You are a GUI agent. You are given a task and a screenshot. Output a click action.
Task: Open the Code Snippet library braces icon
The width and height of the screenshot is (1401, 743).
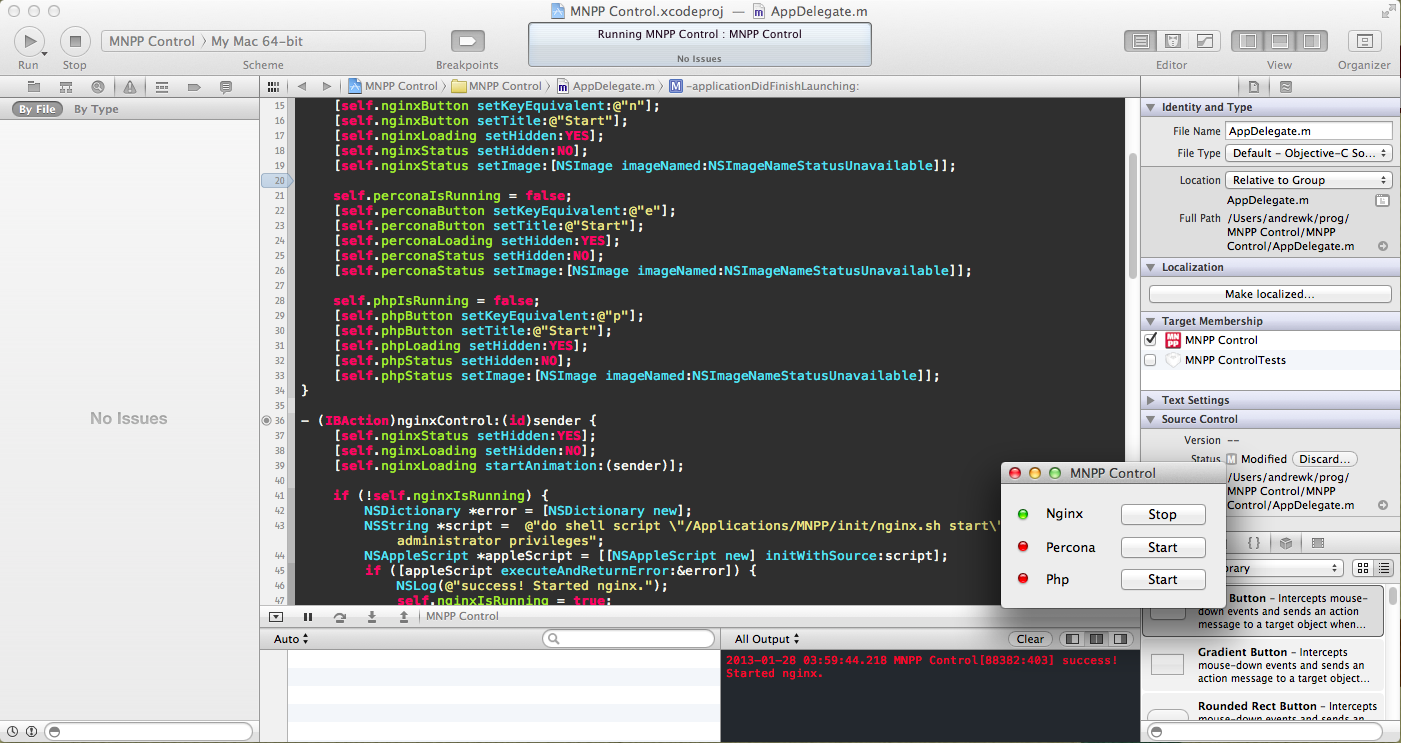[1254, 543]
